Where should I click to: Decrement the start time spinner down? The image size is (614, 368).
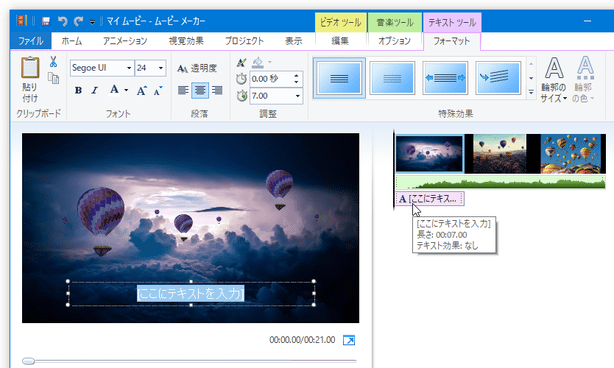pos(296,83)
